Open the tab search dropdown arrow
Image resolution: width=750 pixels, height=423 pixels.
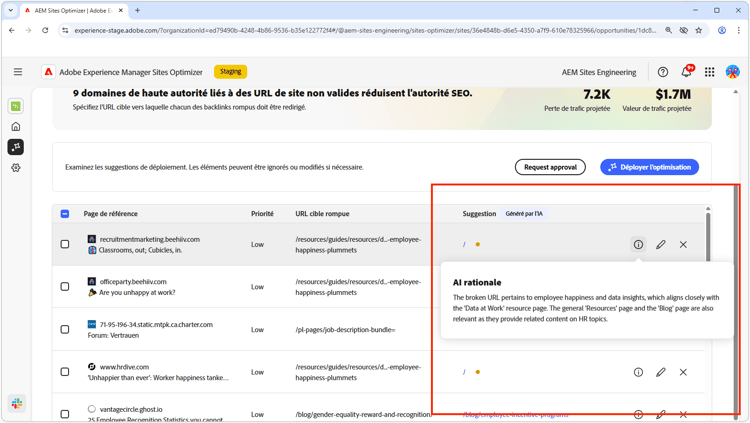pyautogui.click(x=11, y=10)
